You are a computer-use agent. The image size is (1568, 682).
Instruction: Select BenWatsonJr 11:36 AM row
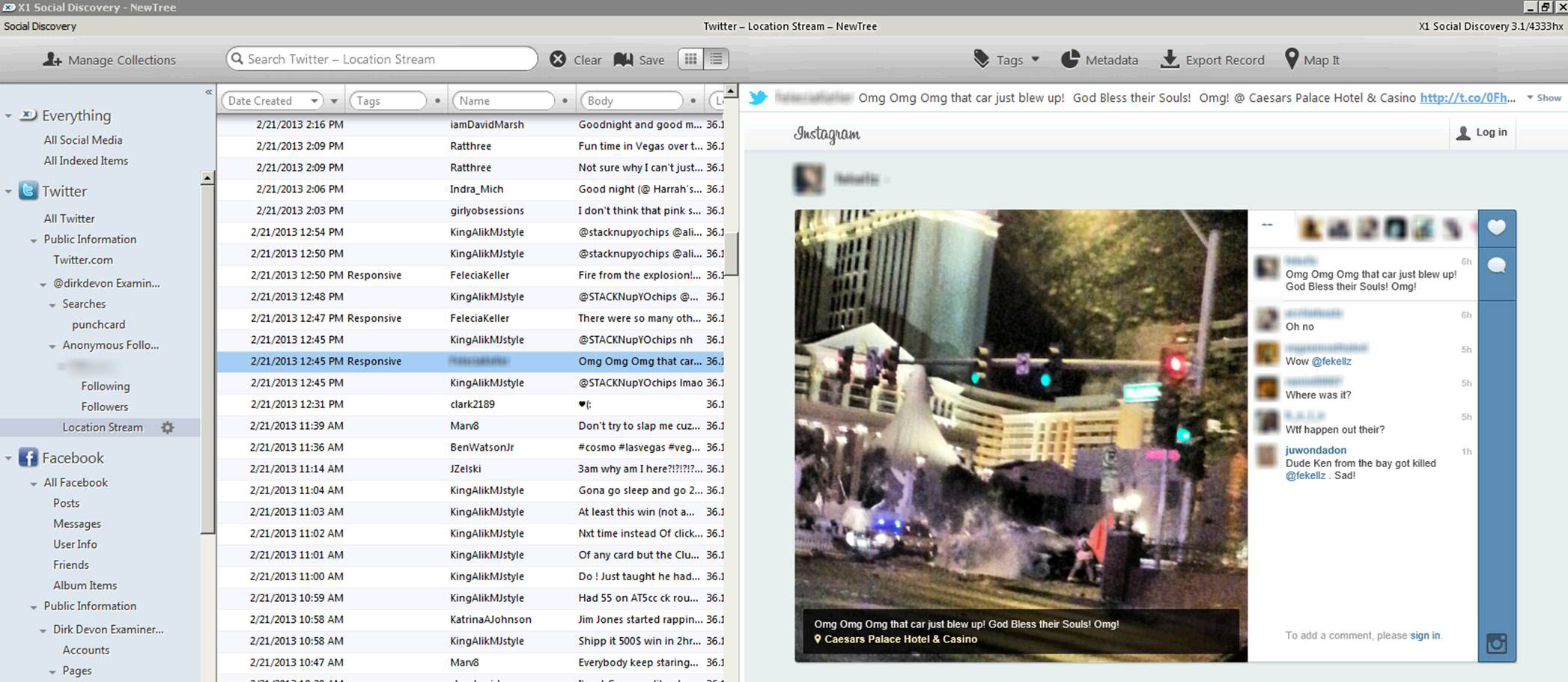(470, 447)
